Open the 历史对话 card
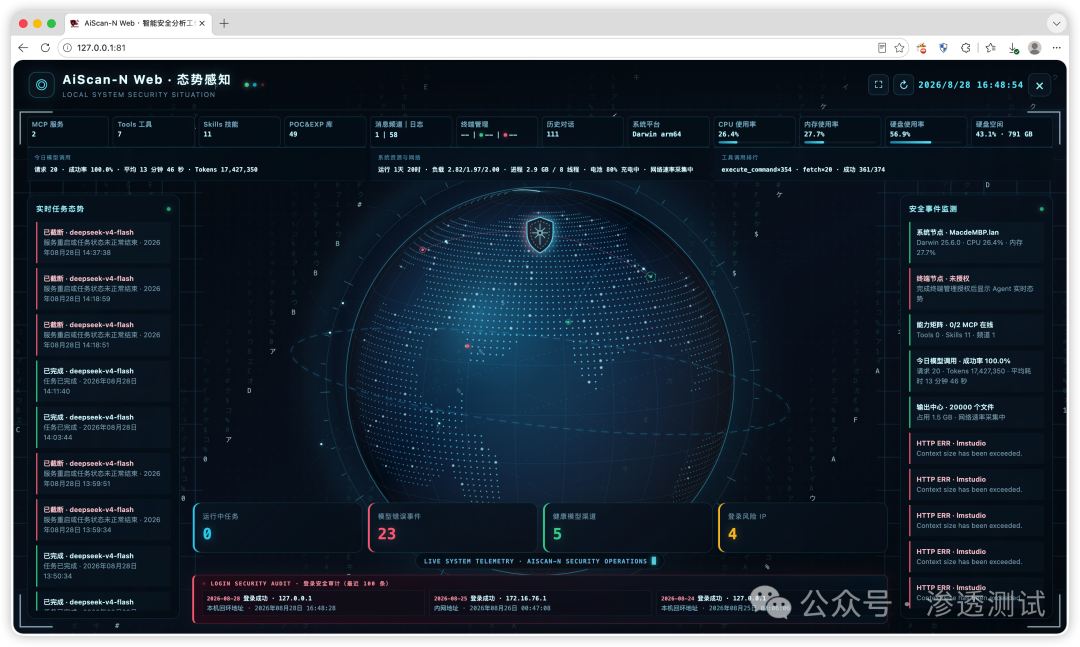 (583, 130)
